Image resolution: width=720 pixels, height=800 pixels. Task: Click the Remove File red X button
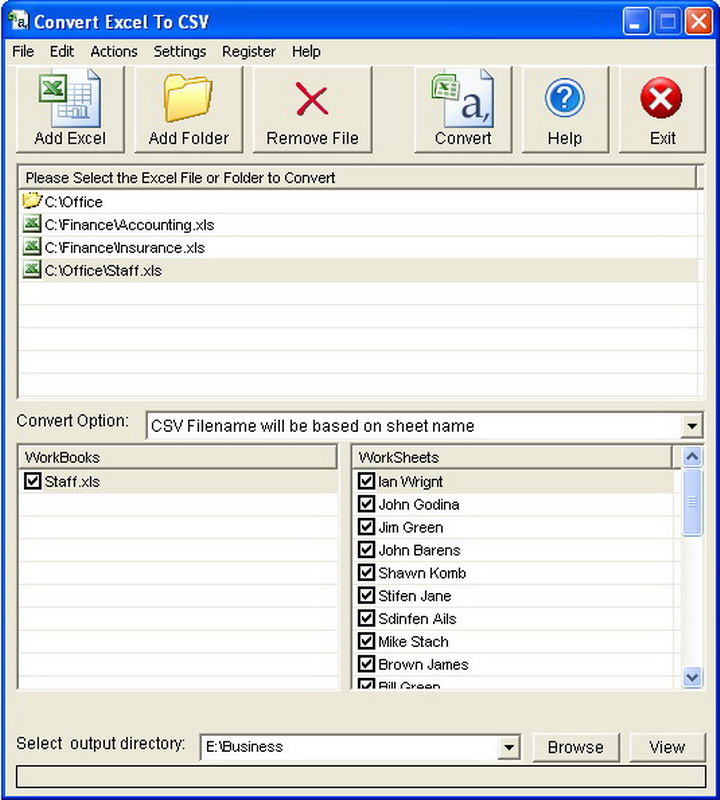click(312, 109)
